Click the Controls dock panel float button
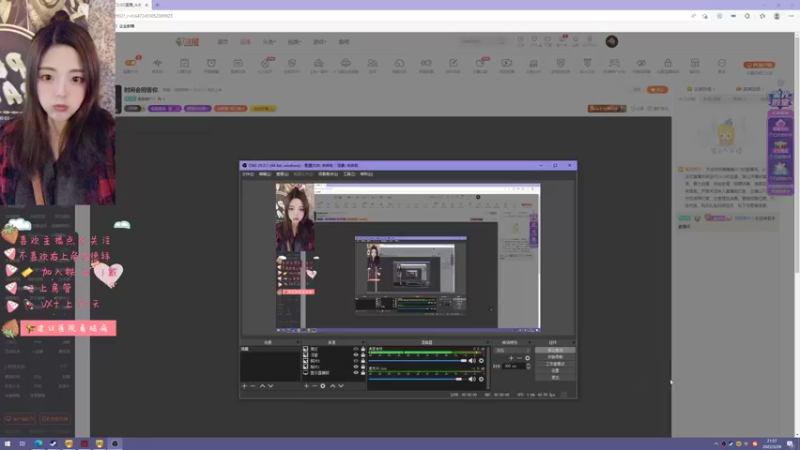 click(573, 342)
